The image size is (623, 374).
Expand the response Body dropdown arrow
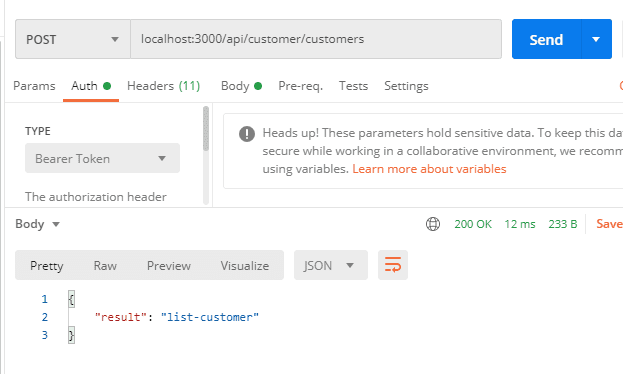point(56,225)
